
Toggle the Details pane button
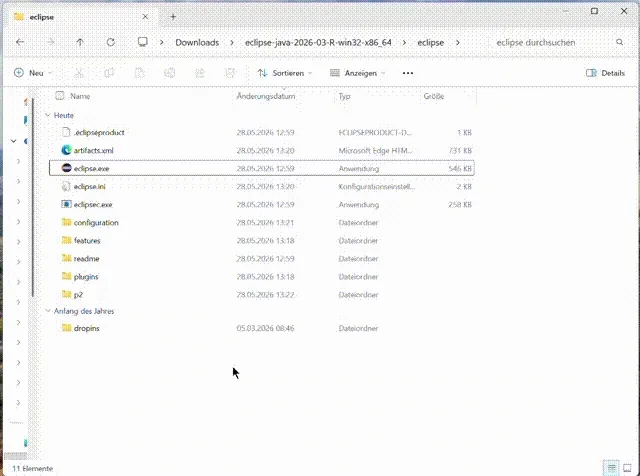(x=605, y=73)
